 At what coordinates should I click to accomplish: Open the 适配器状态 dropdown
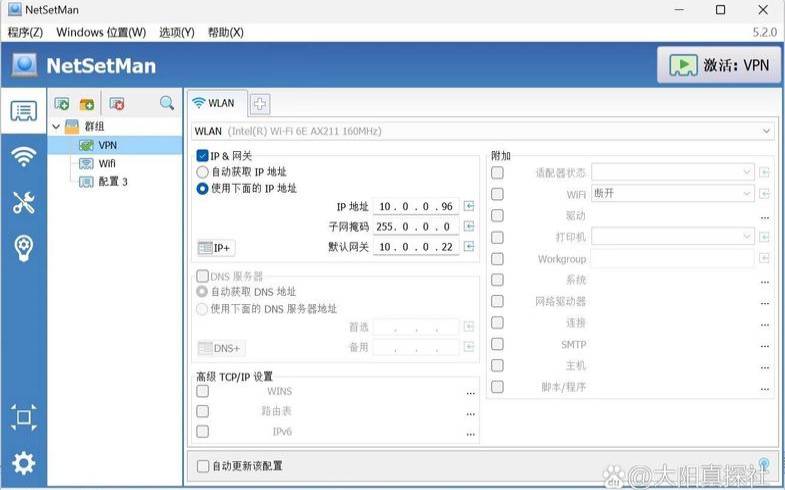tap(672, 172)
